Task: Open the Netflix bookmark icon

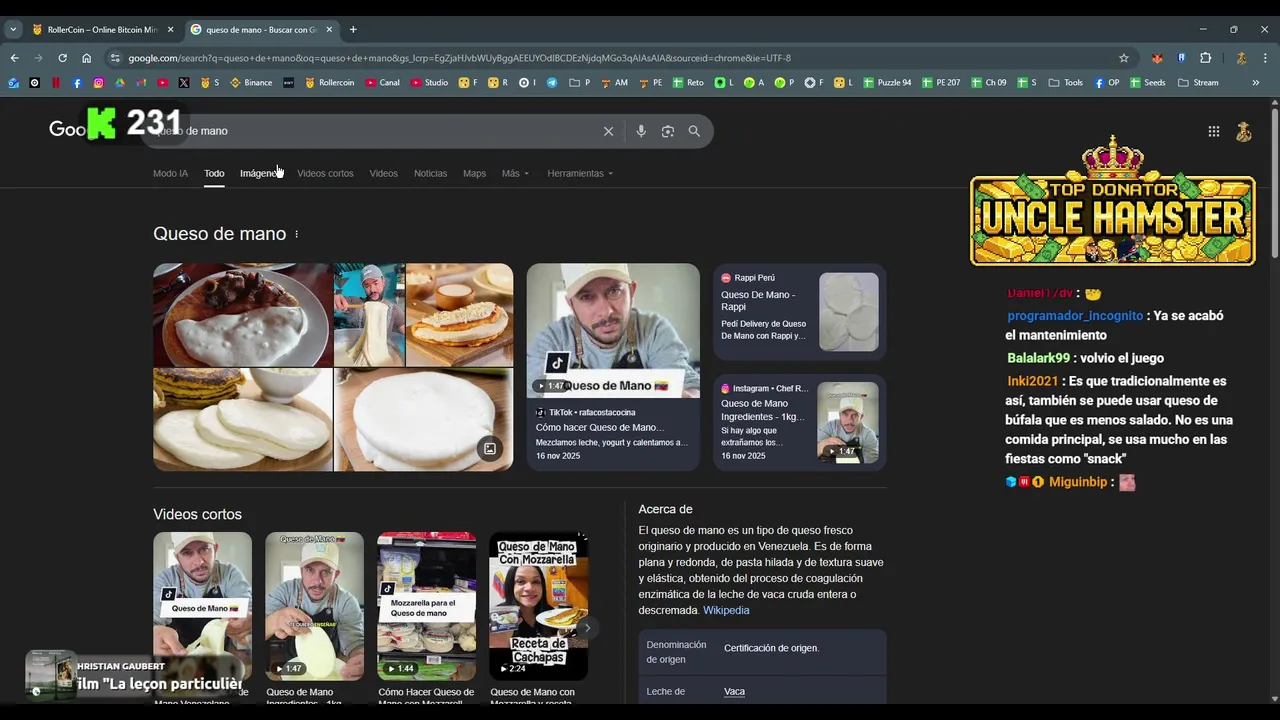Action: pyautogui.click(x=56, y=83)
